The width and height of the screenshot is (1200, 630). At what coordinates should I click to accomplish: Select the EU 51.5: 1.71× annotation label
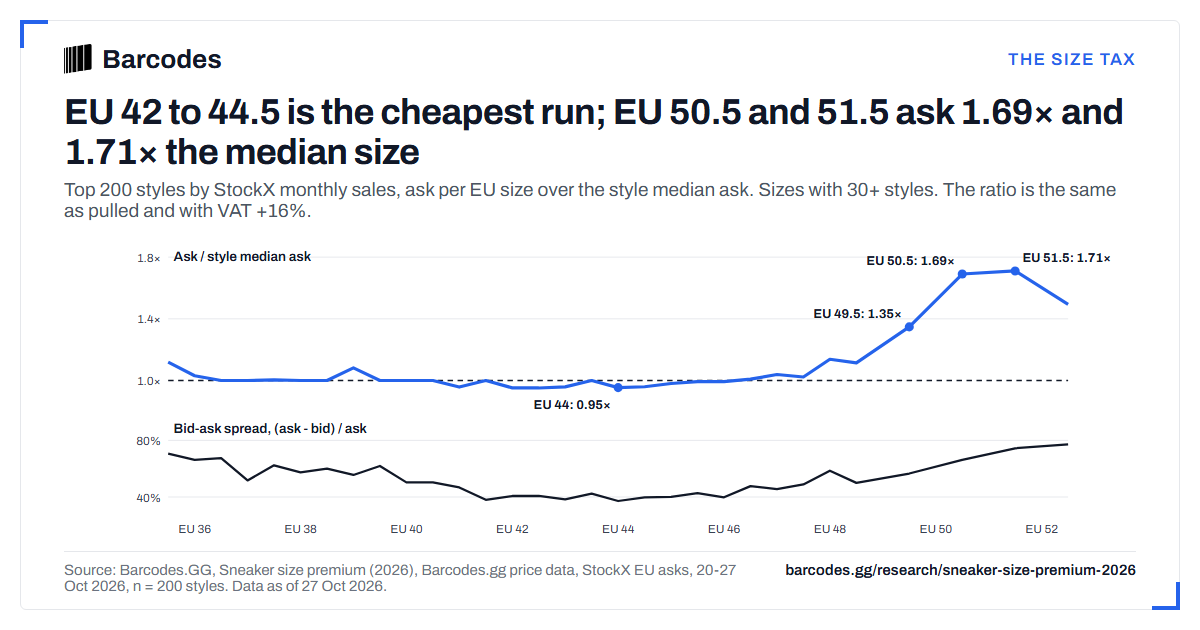tap(1066, 258)
